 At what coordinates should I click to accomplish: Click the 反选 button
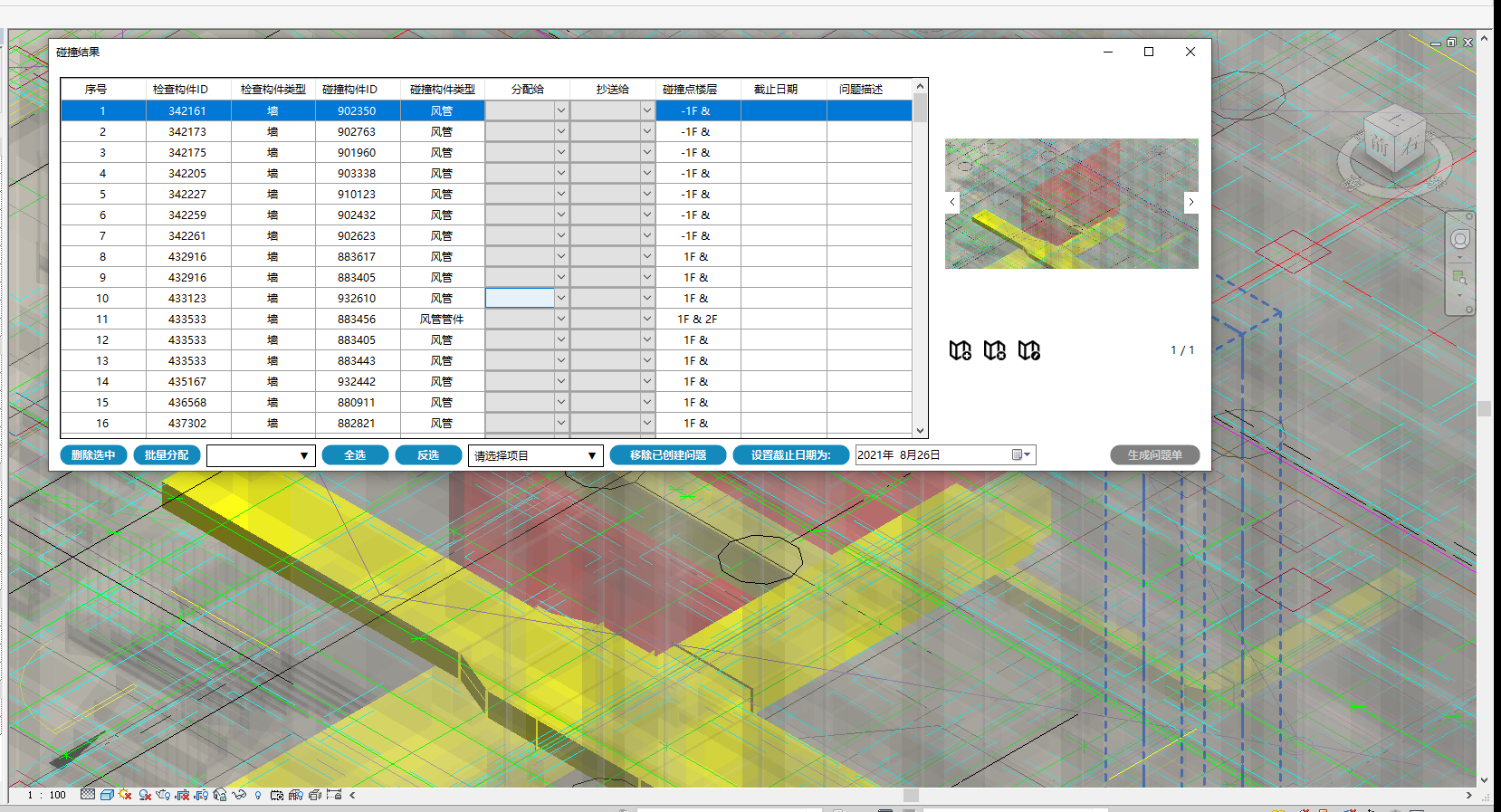tap(428, 455)
